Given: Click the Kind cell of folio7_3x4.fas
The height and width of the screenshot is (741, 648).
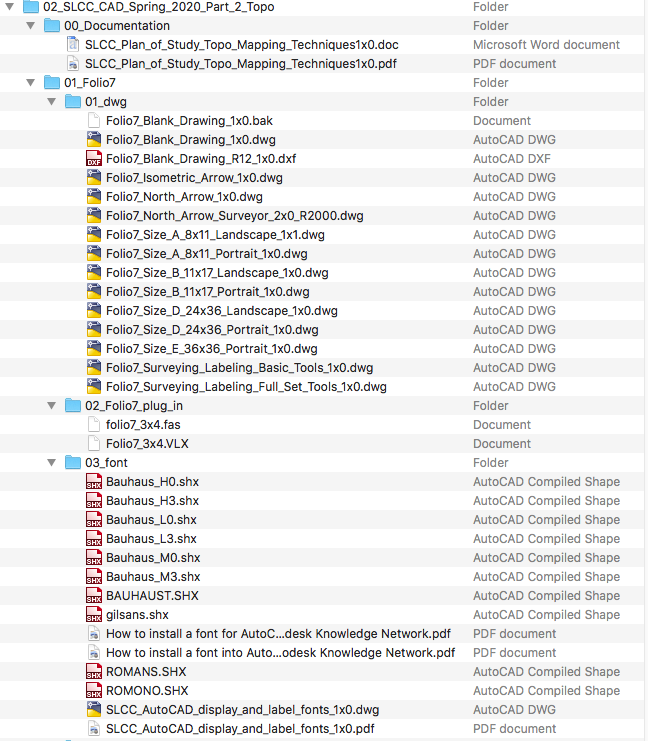Looking at the screenshot, I should tap(502, 424).
